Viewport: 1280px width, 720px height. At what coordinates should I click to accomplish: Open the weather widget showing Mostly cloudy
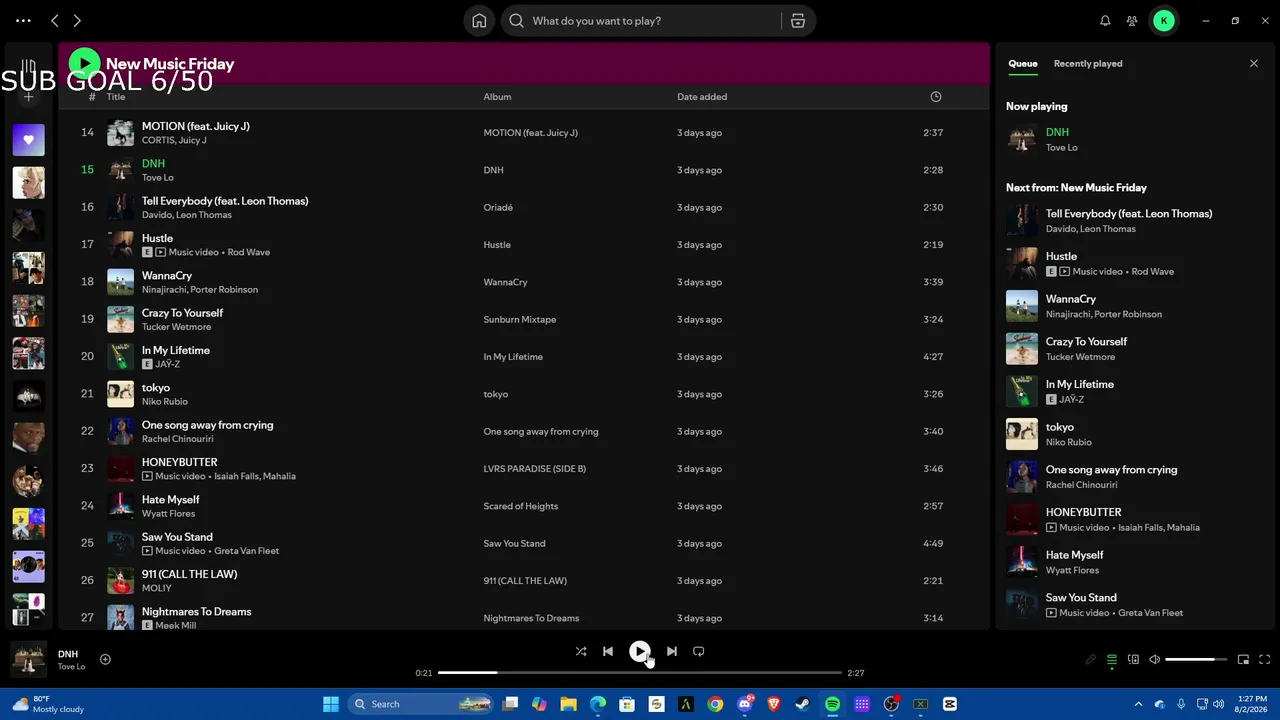pos(47,704)
